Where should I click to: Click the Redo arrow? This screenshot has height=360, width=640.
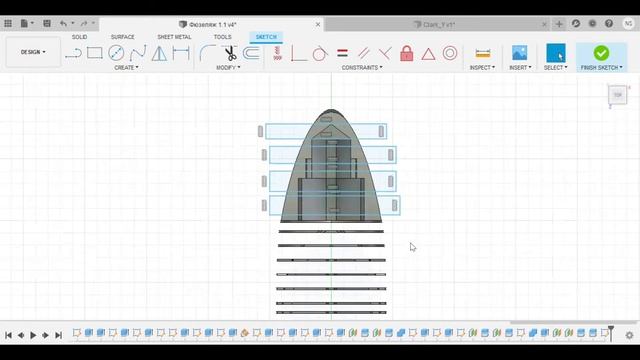[84, 24]
